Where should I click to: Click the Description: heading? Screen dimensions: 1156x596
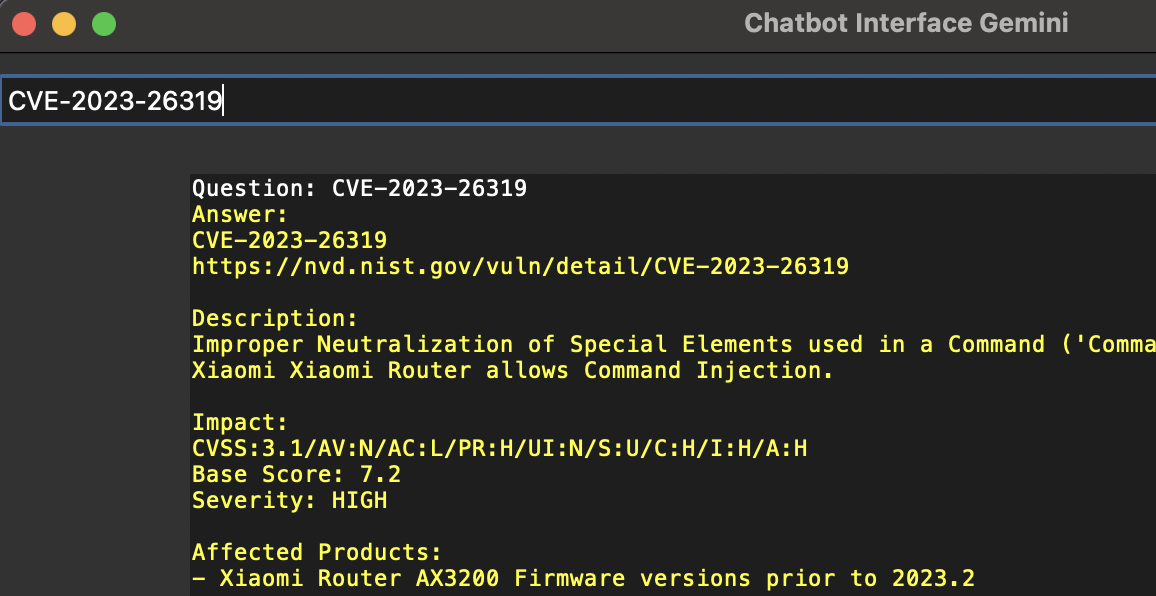tap(275, 318)
